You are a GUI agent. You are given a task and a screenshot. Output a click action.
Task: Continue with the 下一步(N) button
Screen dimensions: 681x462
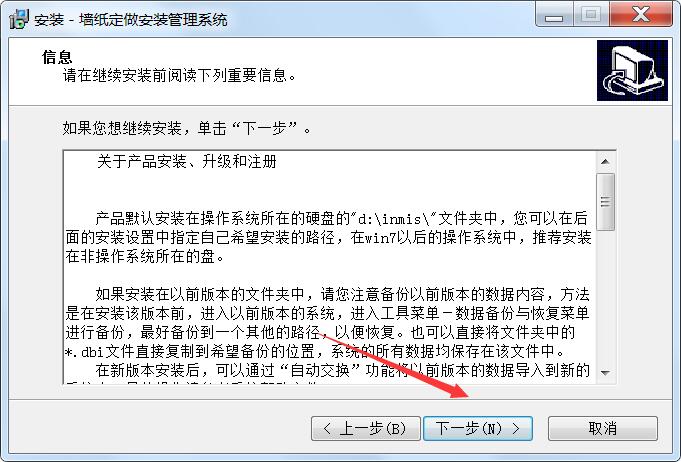pos(478,429)
